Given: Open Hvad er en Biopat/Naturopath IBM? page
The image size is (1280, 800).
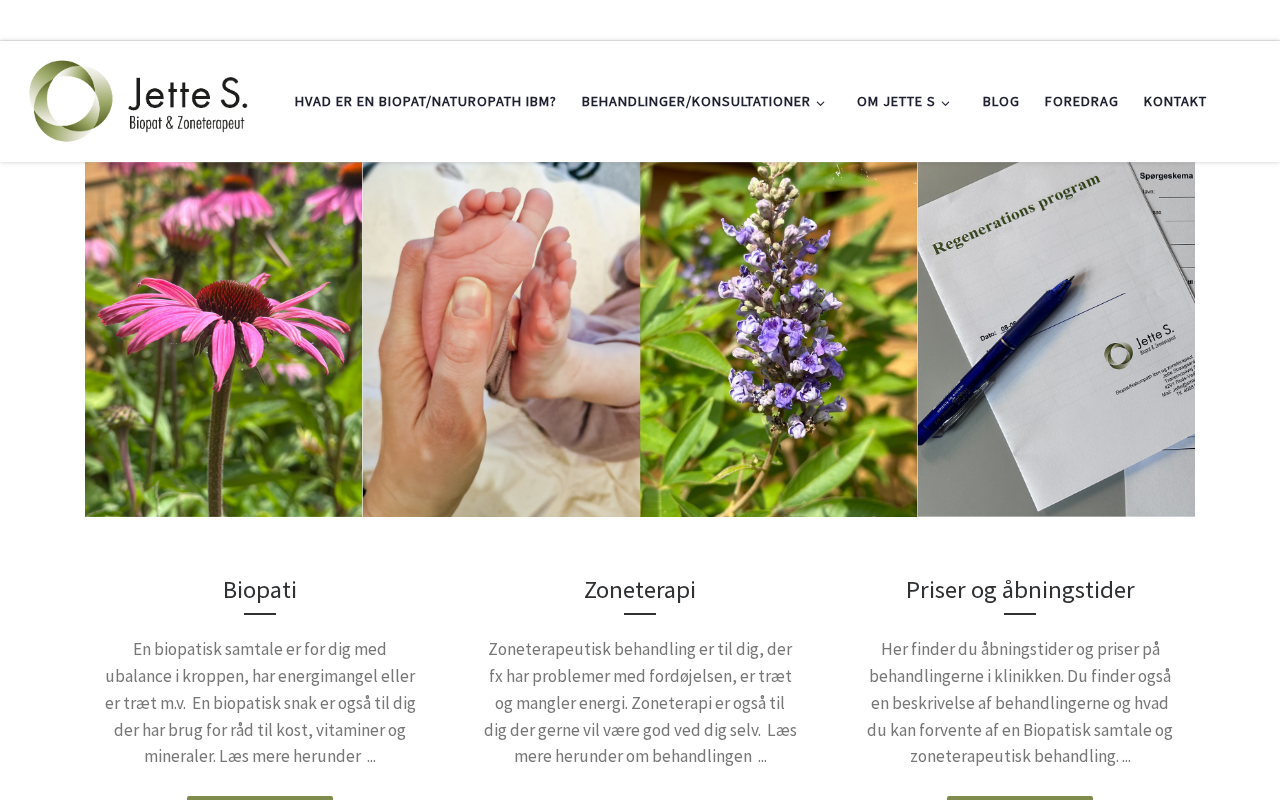Looking at the screenshot, I should point(425,102).
